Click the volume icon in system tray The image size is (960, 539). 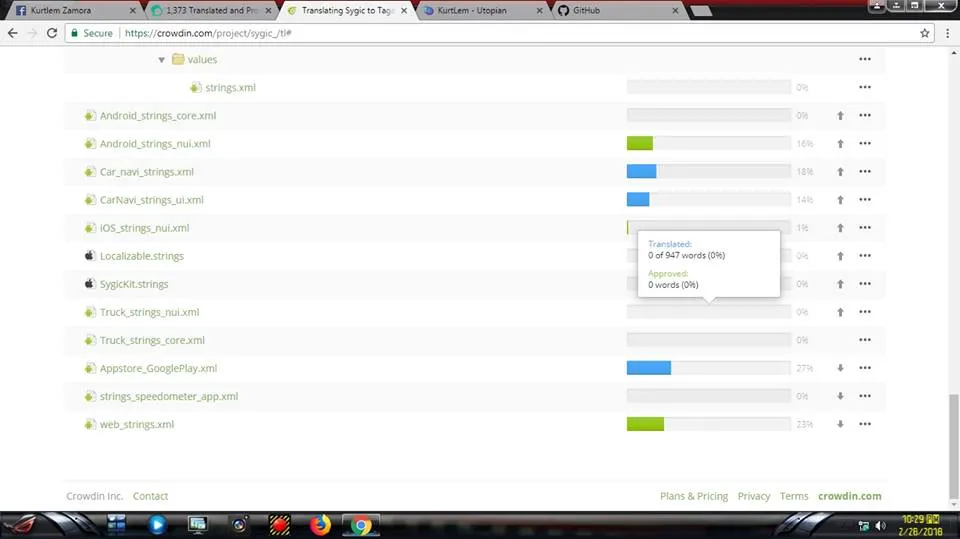pyautogui.click(x=880, y=526)
